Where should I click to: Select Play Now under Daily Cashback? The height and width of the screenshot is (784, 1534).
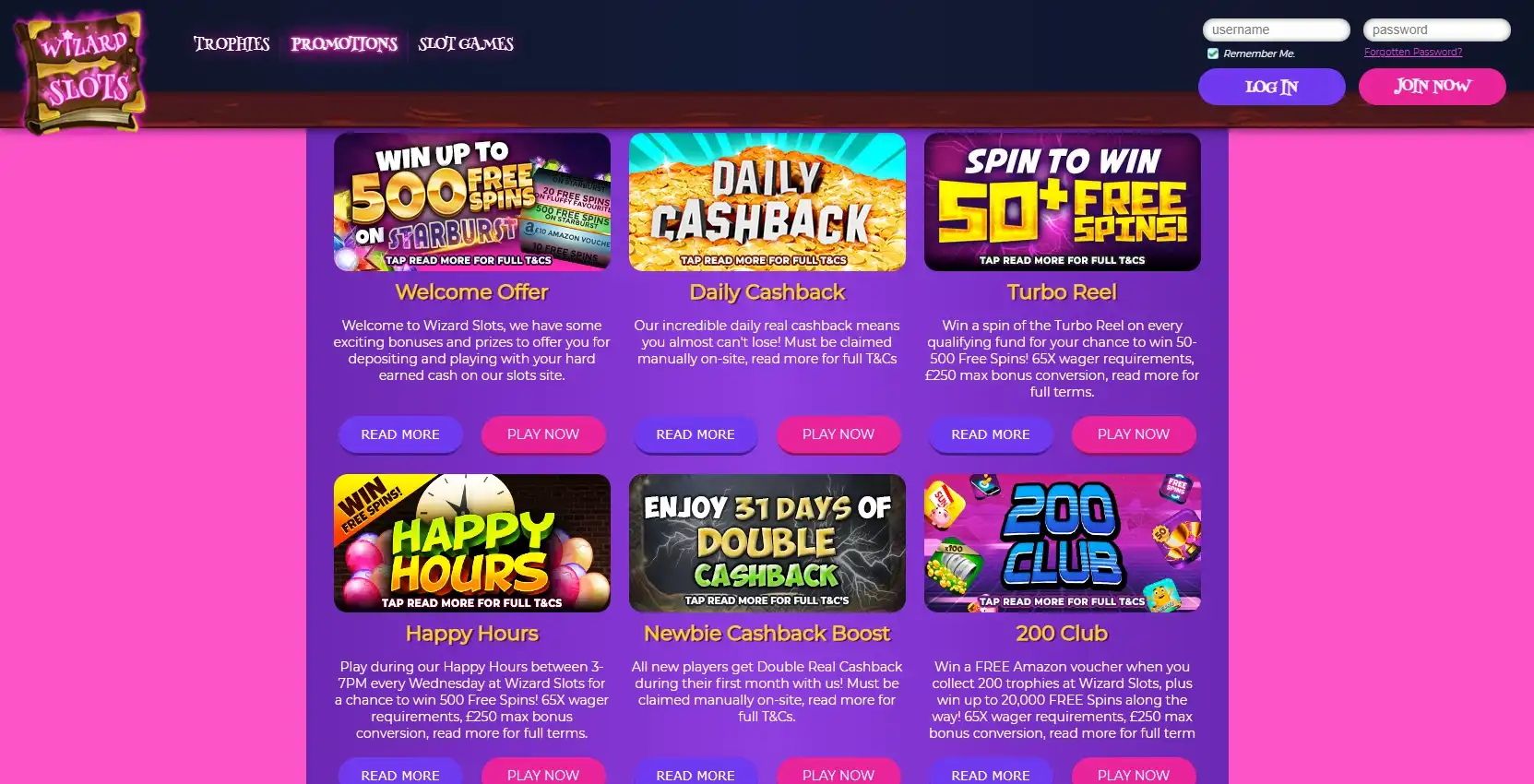838,434
